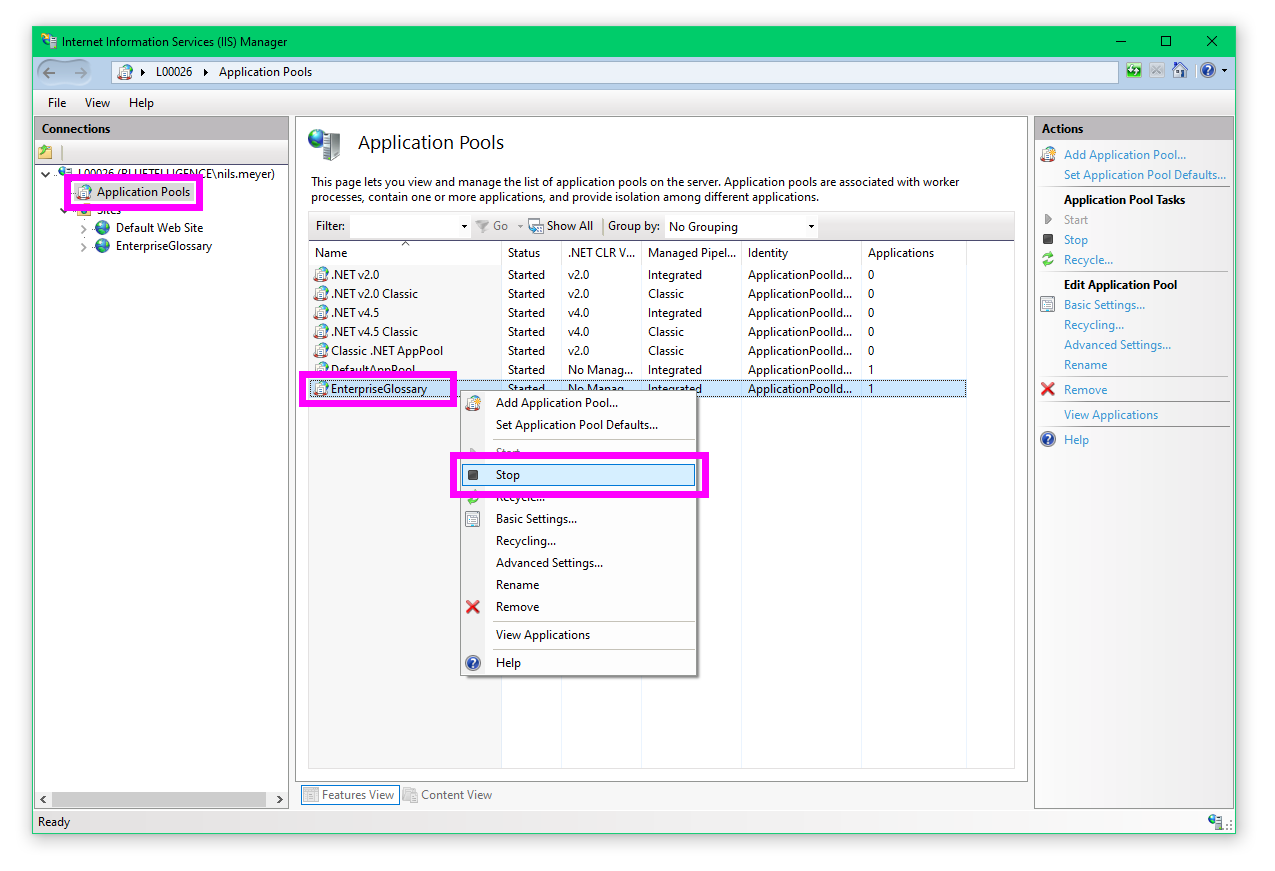Click the View Applications link in the Actions pane
The image size is (1275, 871).
tap(1110, 415)
